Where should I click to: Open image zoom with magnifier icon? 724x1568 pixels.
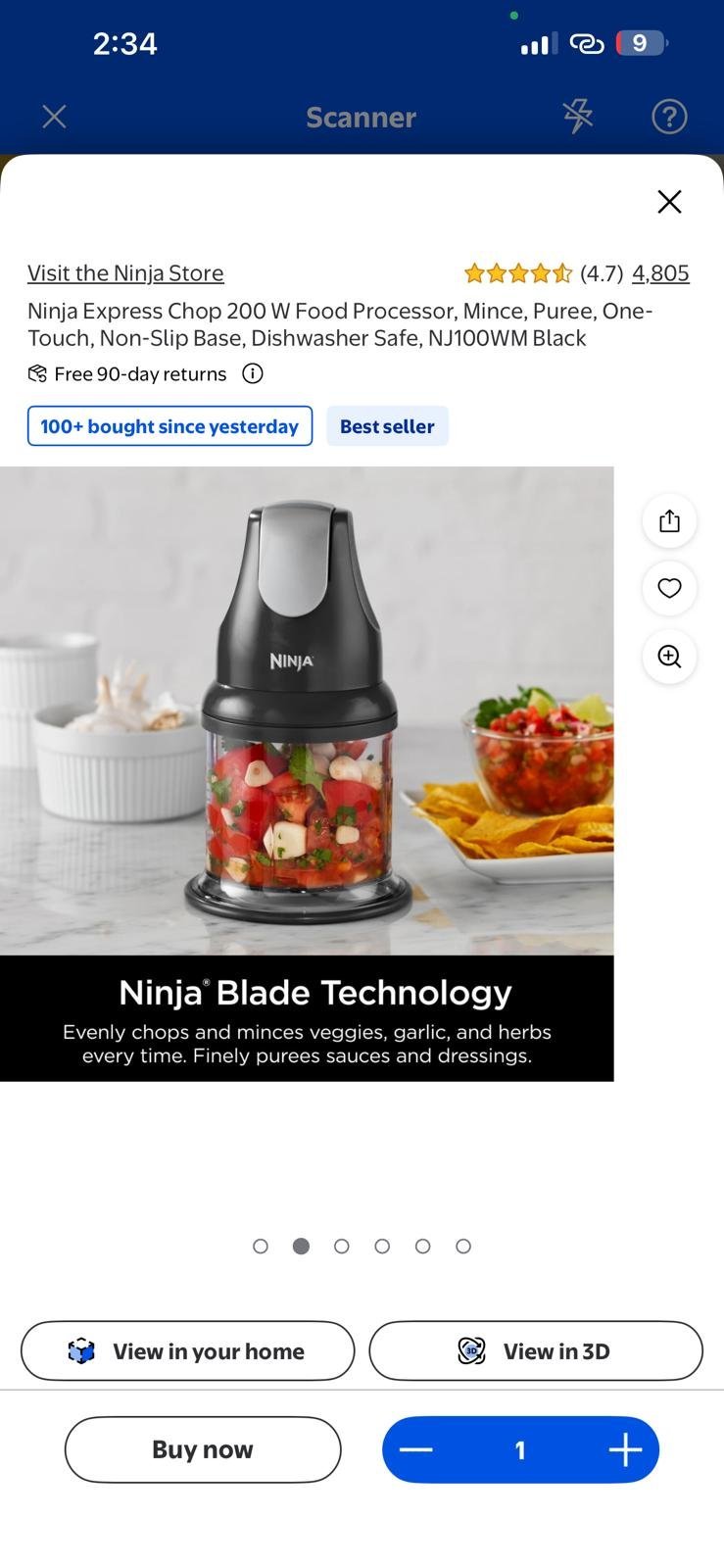point(669,657)
